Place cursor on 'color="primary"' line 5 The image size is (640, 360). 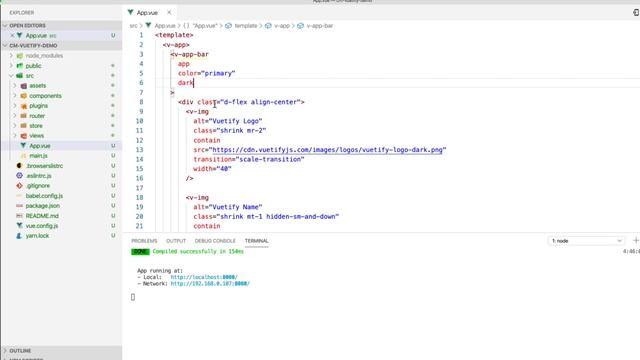pos(207,73)
